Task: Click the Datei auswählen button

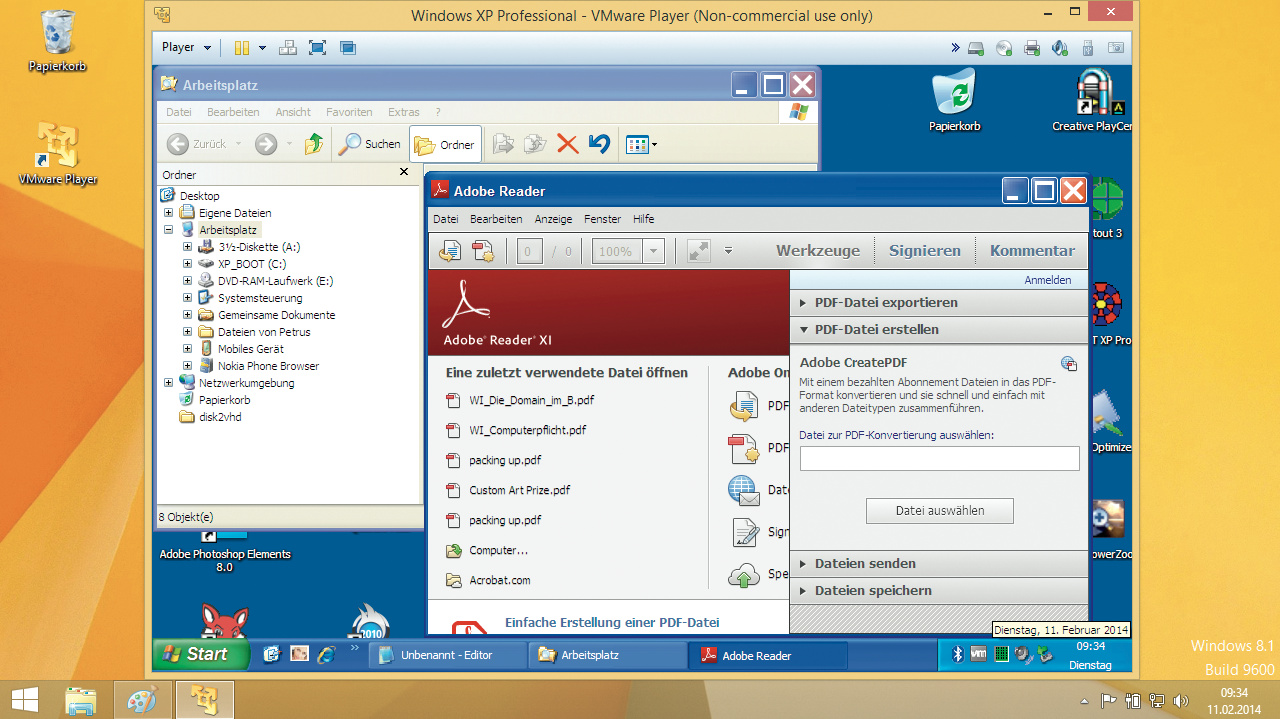Action: (x=939, y=510)
